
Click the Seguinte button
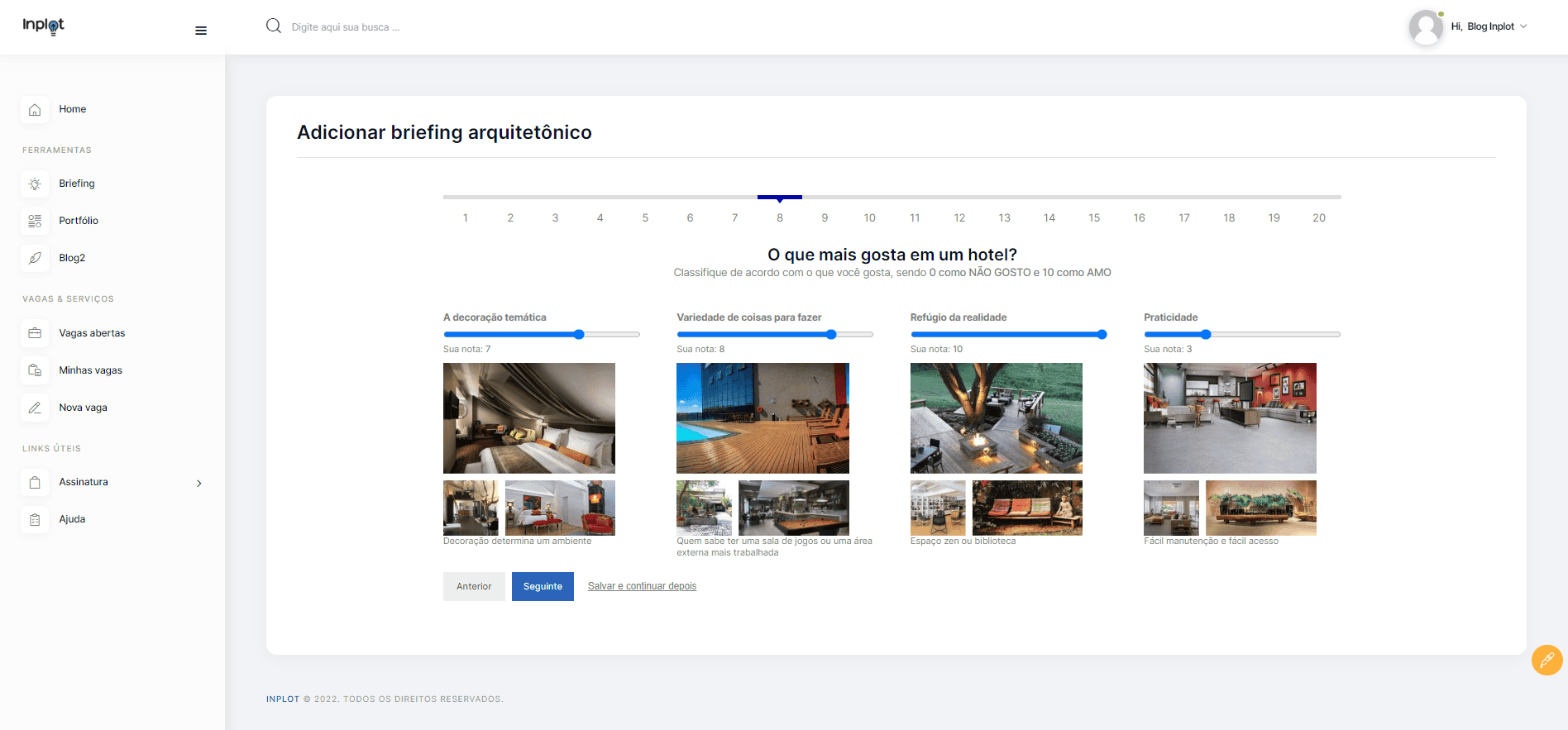543,586
